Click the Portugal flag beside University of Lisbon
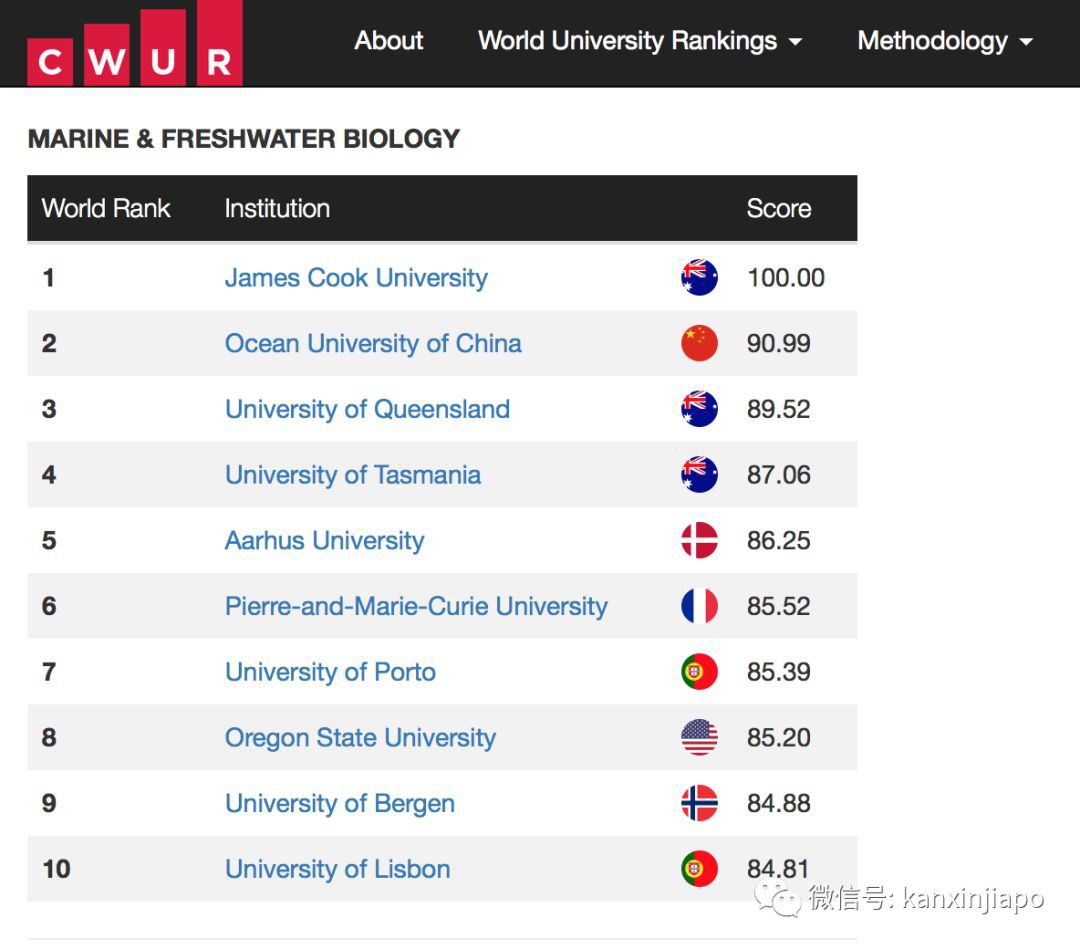The width and height of the screenshot is (1080, 949). tap(699, 869)
